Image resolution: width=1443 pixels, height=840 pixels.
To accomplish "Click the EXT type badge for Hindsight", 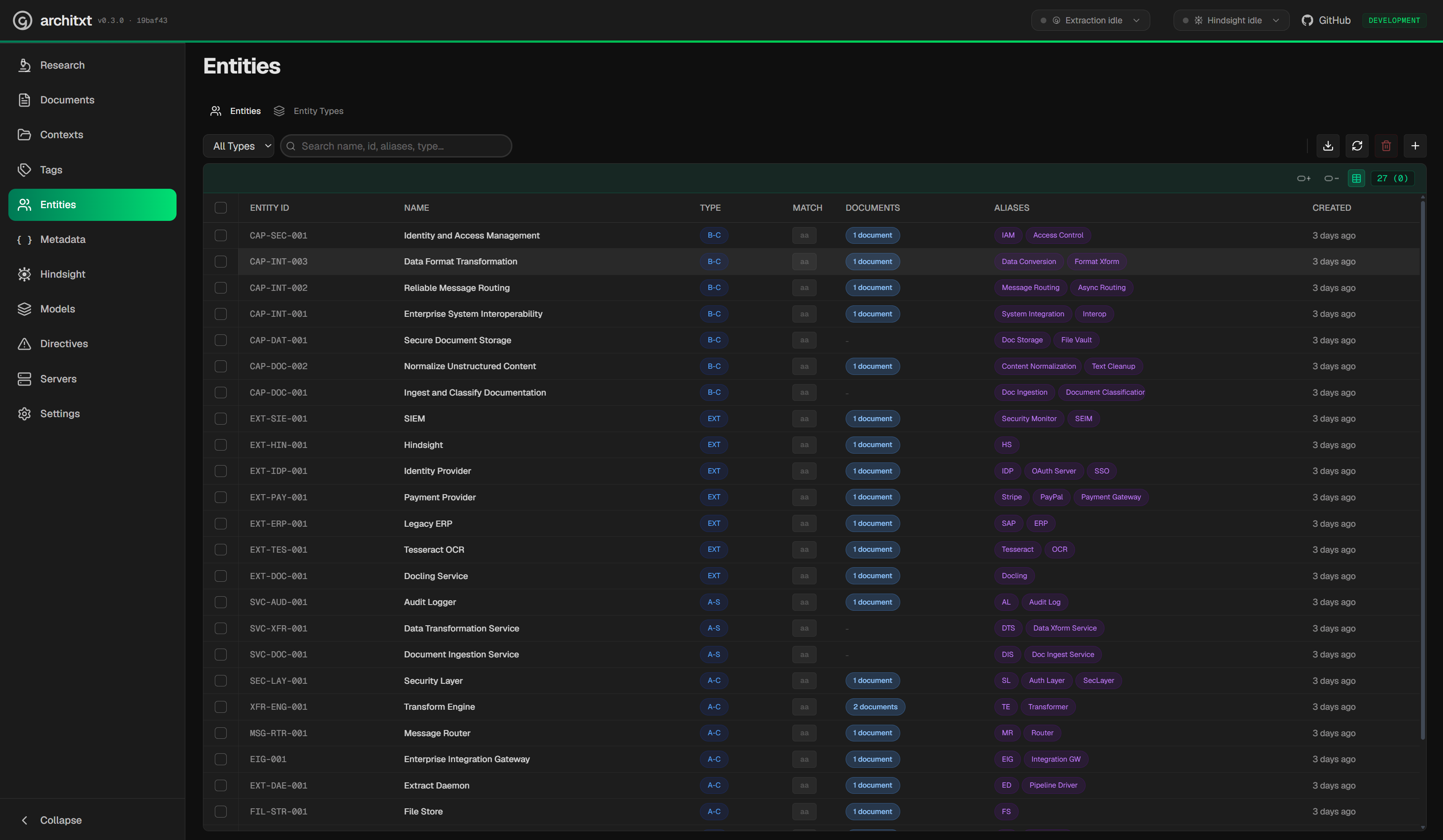I will click(x=714, y=444).
